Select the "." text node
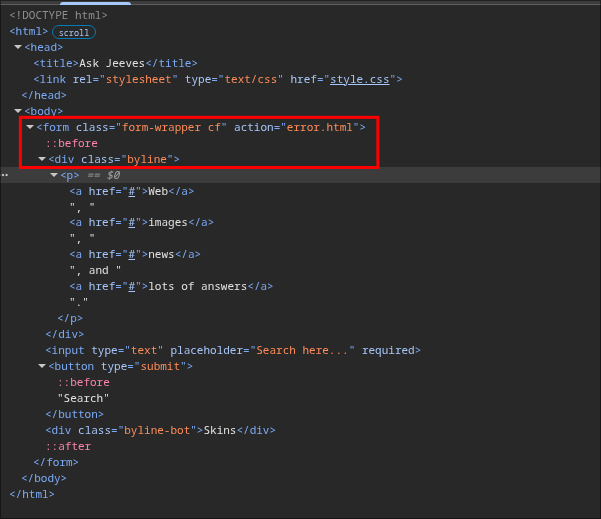The height and width of the screenshot is (519, 601). pyautogui.click(x=79, y=302)
